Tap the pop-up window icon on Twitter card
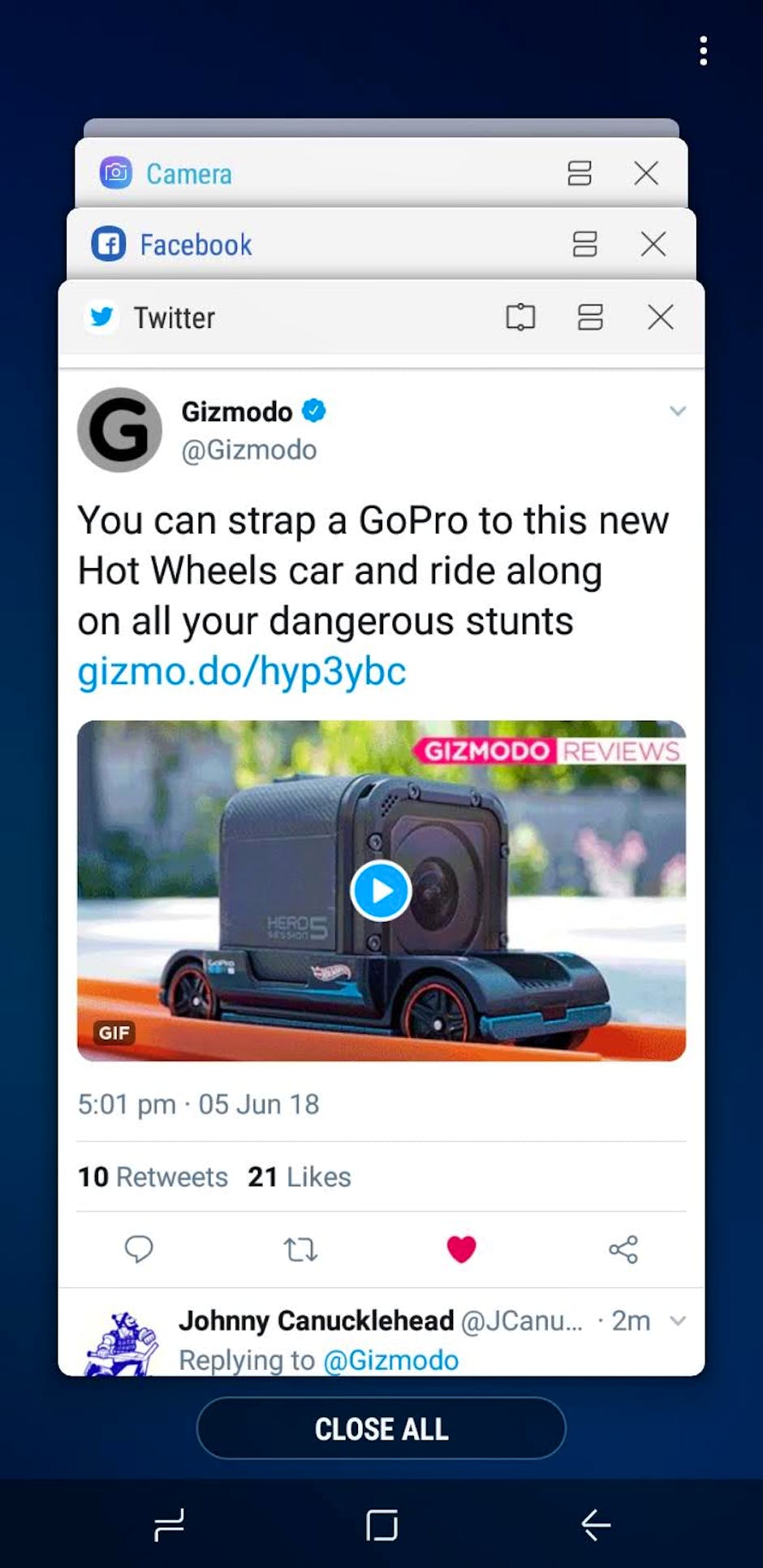This screenshot has width=763, height=1568. coord(520,317)
